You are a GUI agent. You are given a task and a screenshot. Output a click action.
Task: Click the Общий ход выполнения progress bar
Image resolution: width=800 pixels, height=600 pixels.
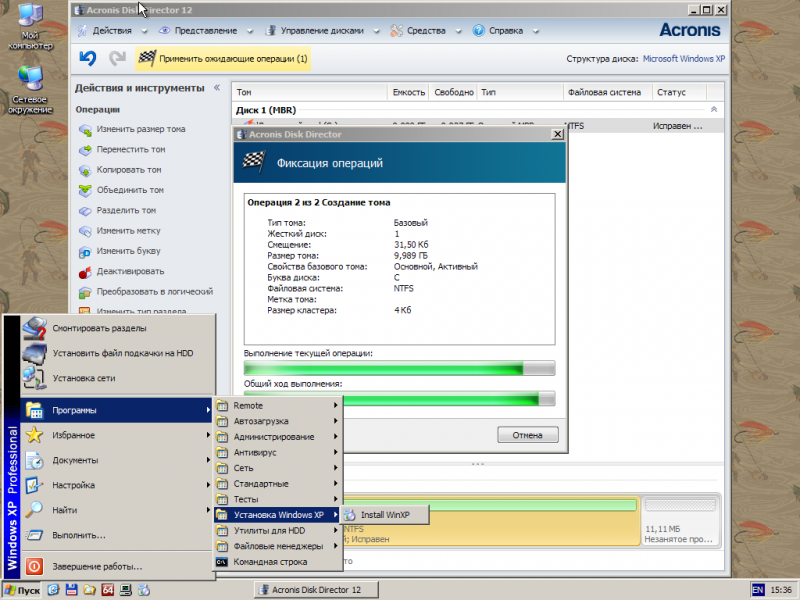pos(399,398)
